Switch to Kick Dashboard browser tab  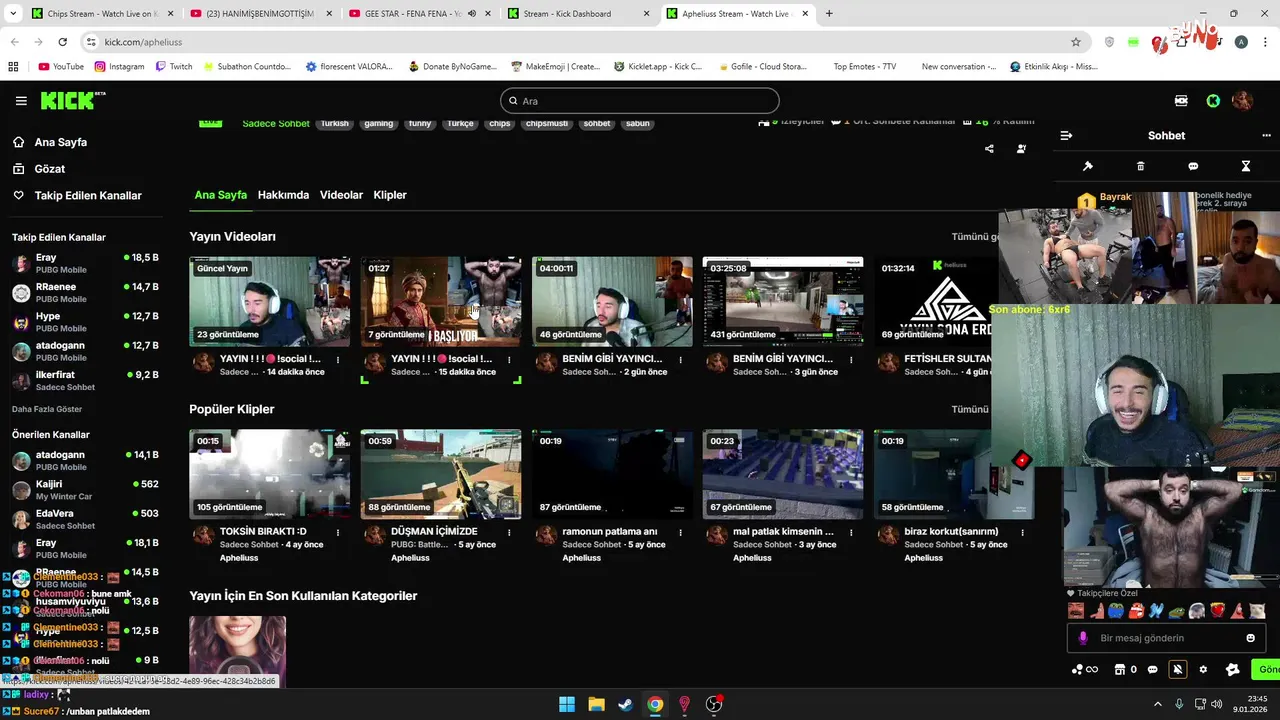(x=577, y=14)
